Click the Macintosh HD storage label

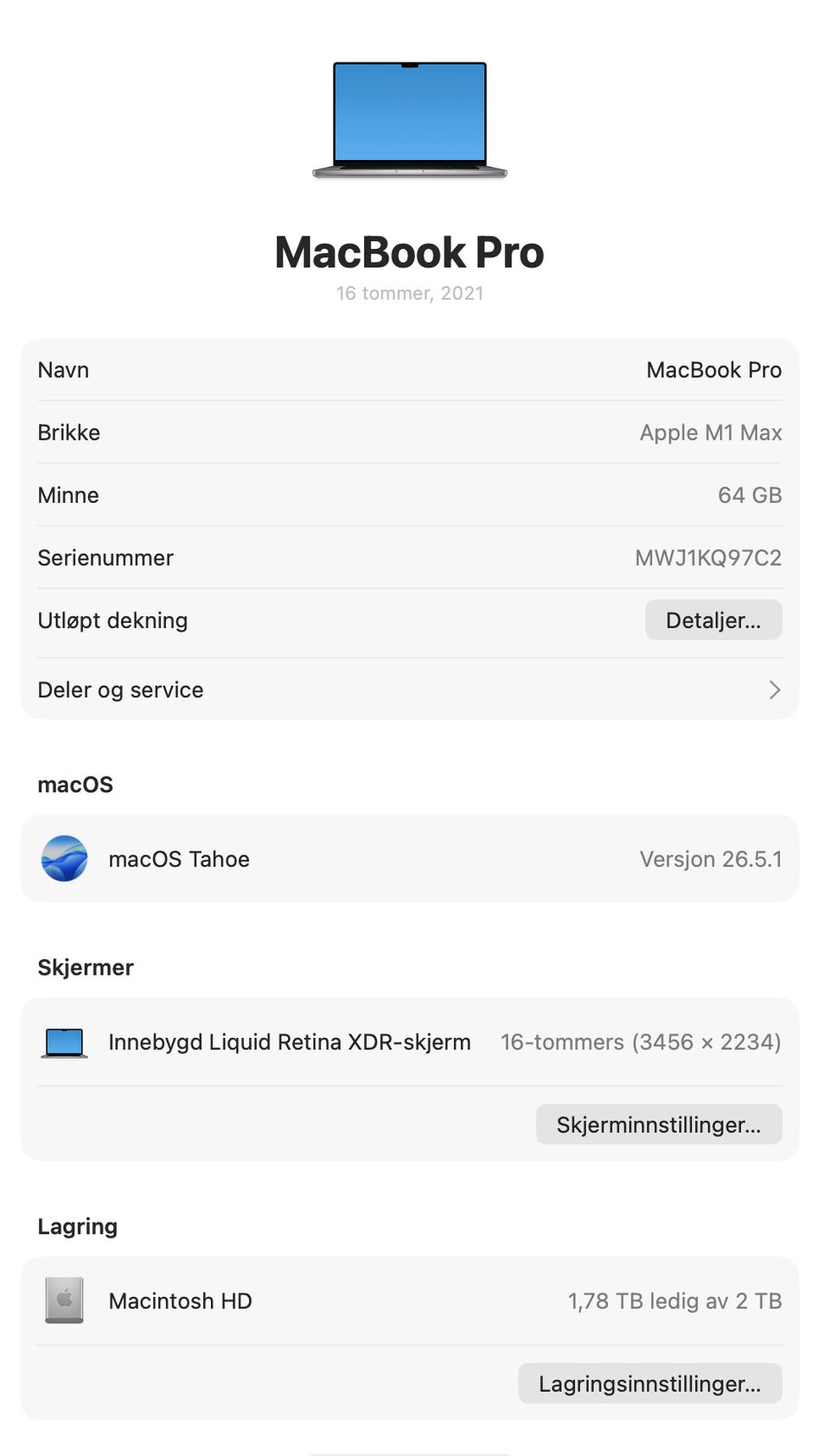(180, 1300)
